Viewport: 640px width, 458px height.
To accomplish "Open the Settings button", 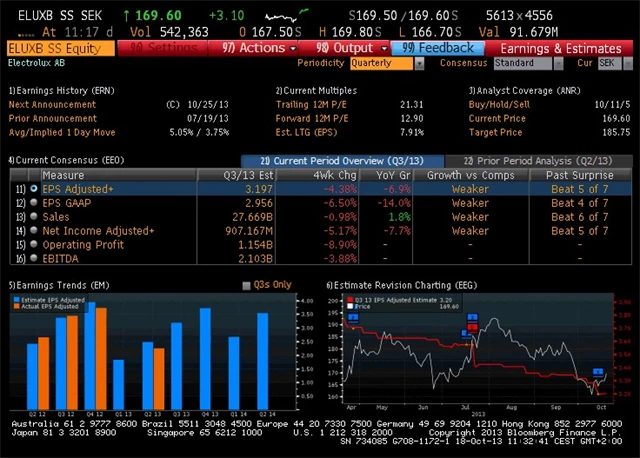I will click(162, 48).
